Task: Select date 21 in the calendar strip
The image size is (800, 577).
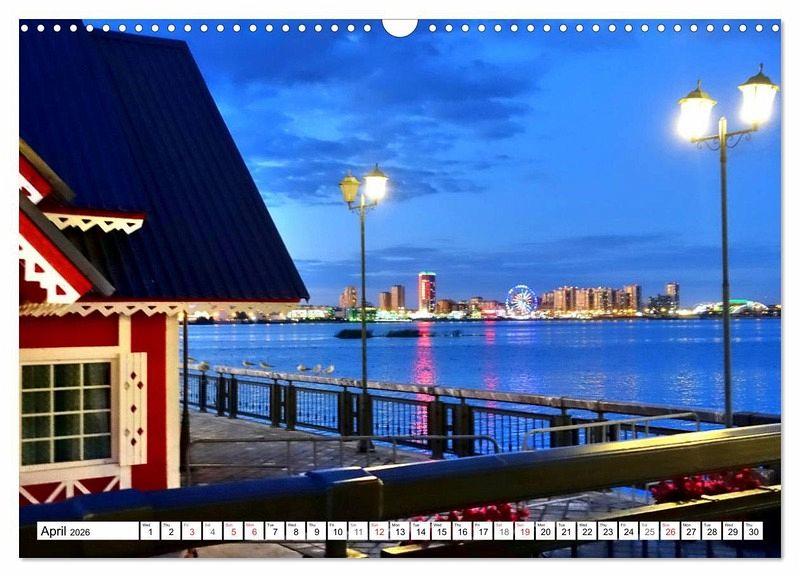Action: (x=566, y=531)
